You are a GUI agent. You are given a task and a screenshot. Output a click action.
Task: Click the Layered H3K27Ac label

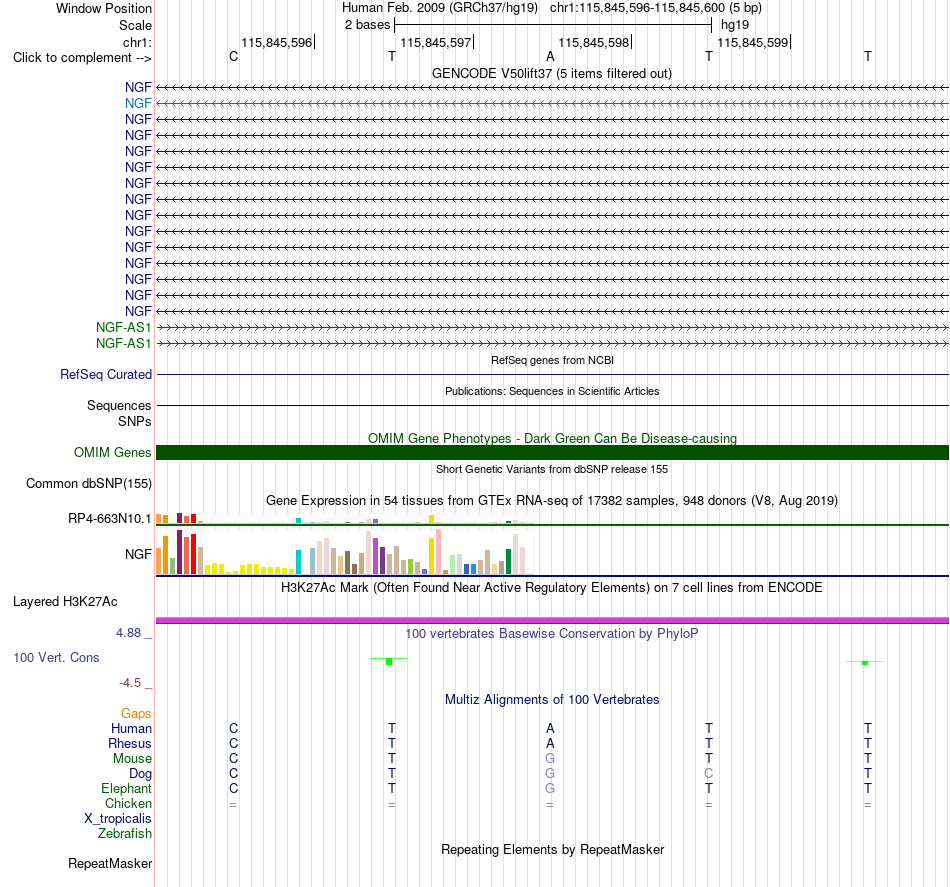pos(65,602)
